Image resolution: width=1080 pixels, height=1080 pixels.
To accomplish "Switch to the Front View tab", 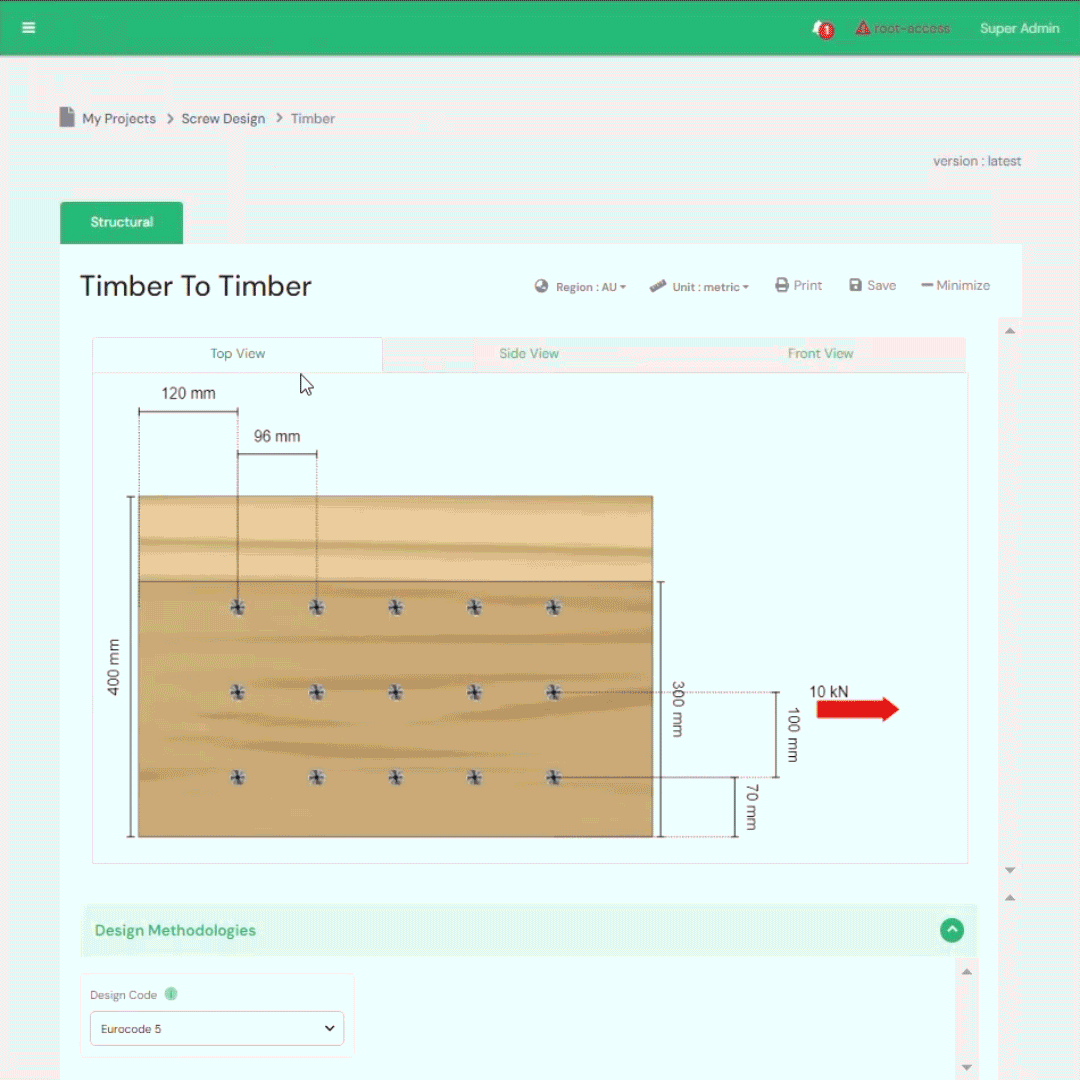I will click(x=820, y=354).
